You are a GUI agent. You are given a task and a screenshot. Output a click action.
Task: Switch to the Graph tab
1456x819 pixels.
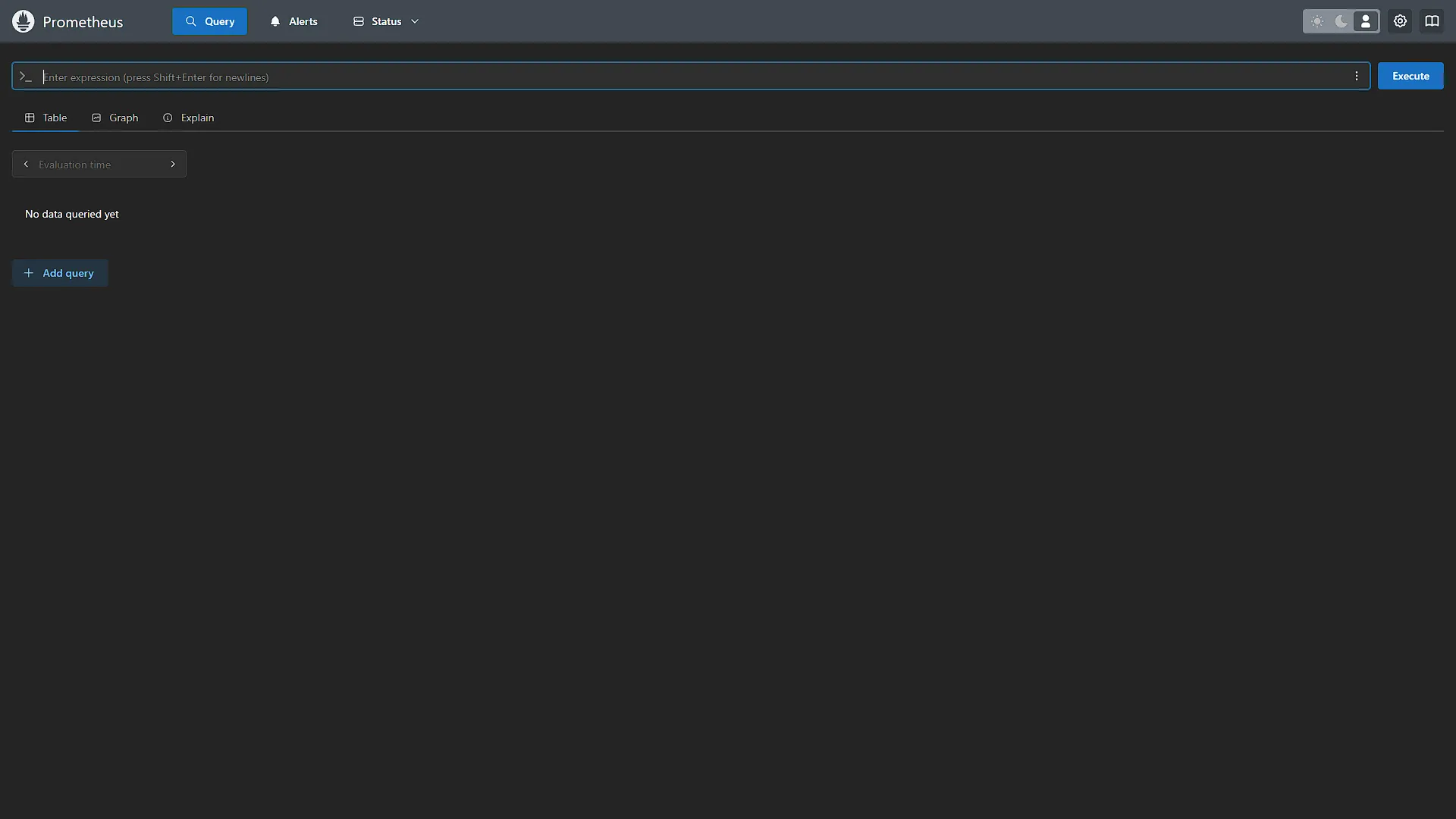(115, 118)
